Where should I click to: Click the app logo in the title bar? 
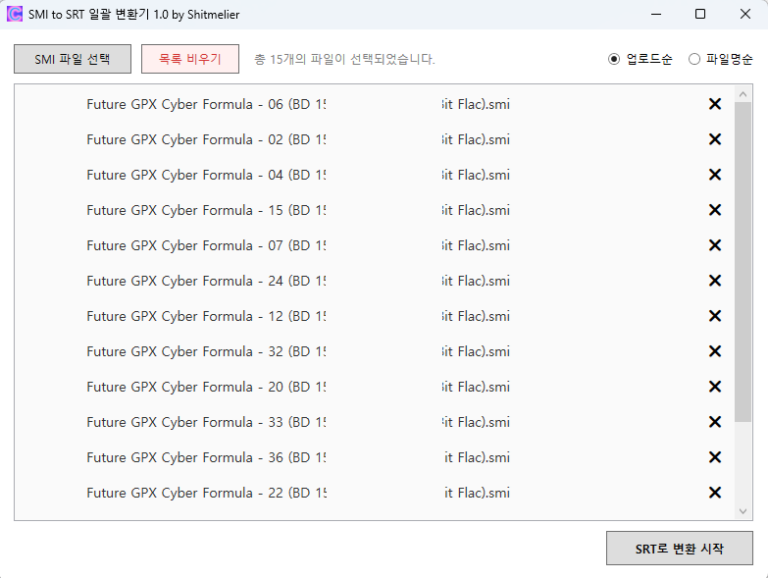coord(14,14)
